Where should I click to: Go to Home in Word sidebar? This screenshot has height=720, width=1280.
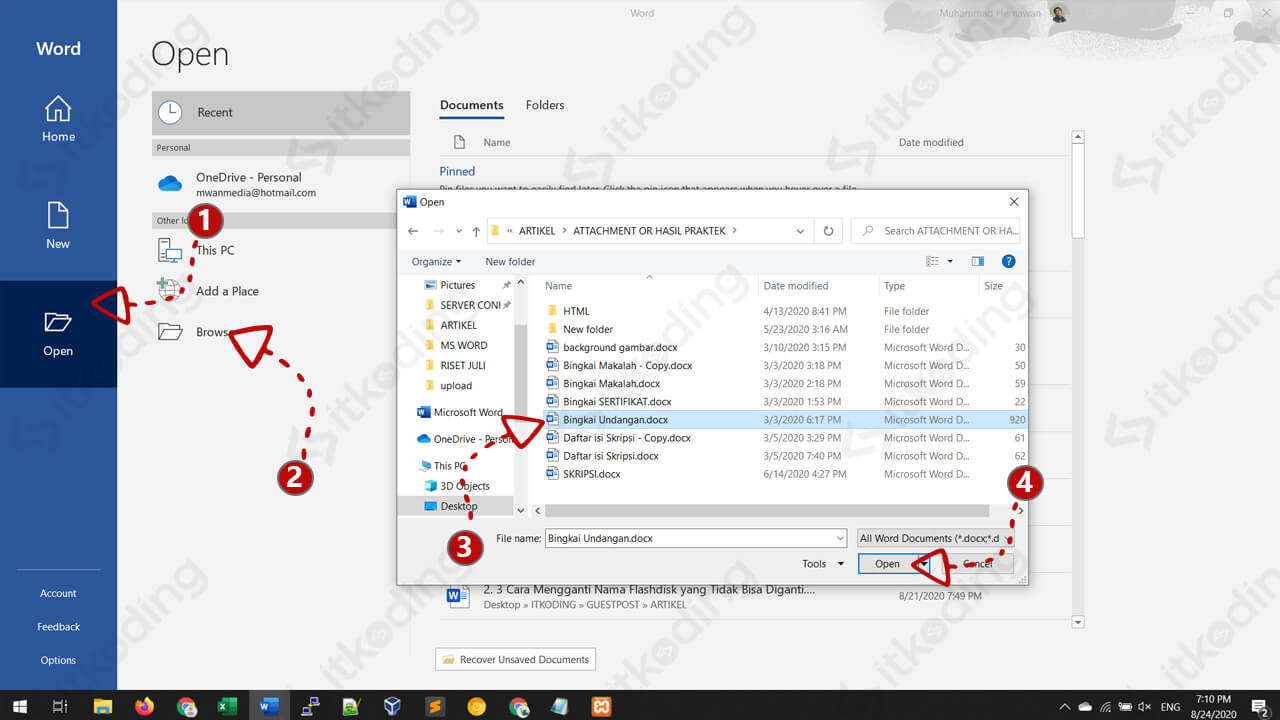(x=58, y=119)
